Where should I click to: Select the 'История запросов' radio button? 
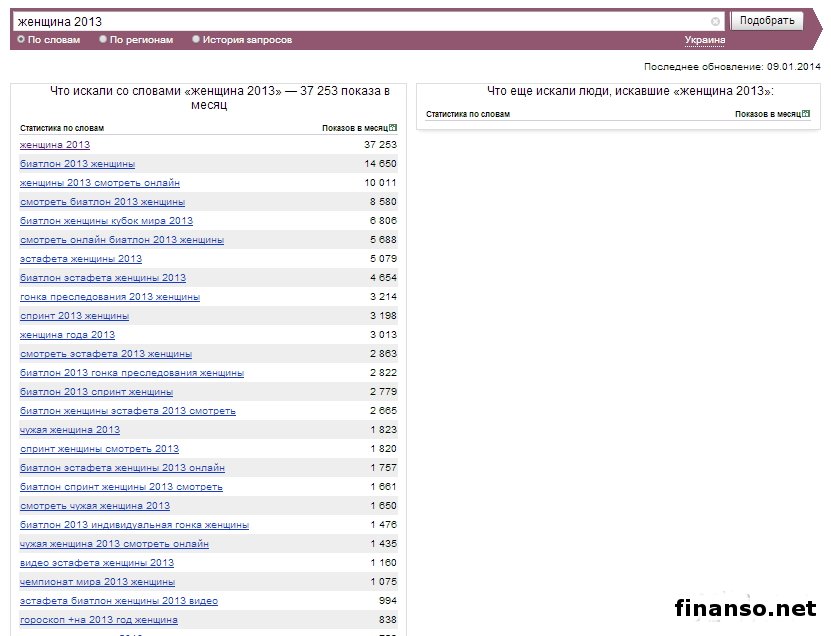196,40
